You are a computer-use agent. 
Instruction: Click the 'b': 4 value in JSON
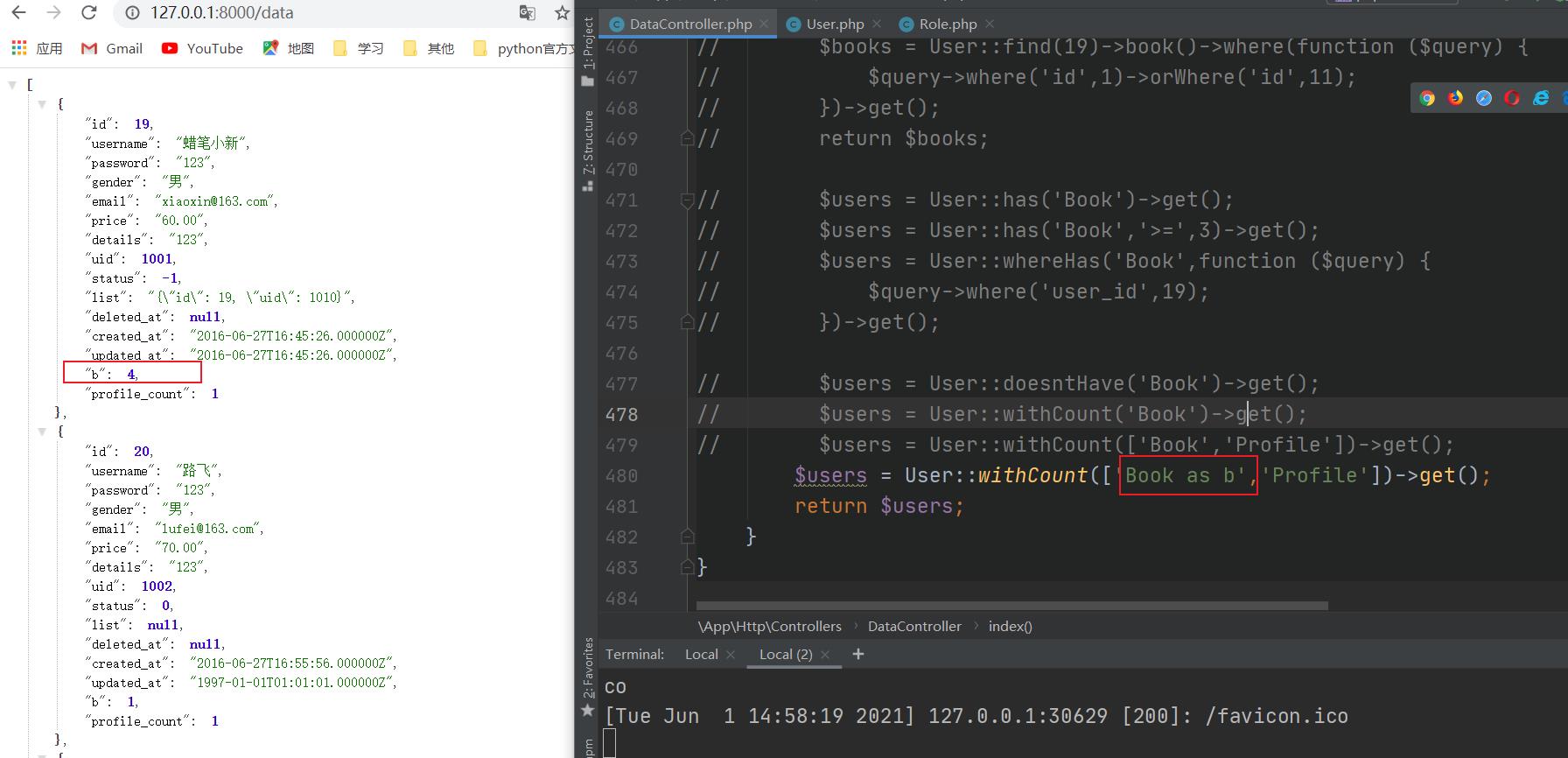(x=132, y=375)
